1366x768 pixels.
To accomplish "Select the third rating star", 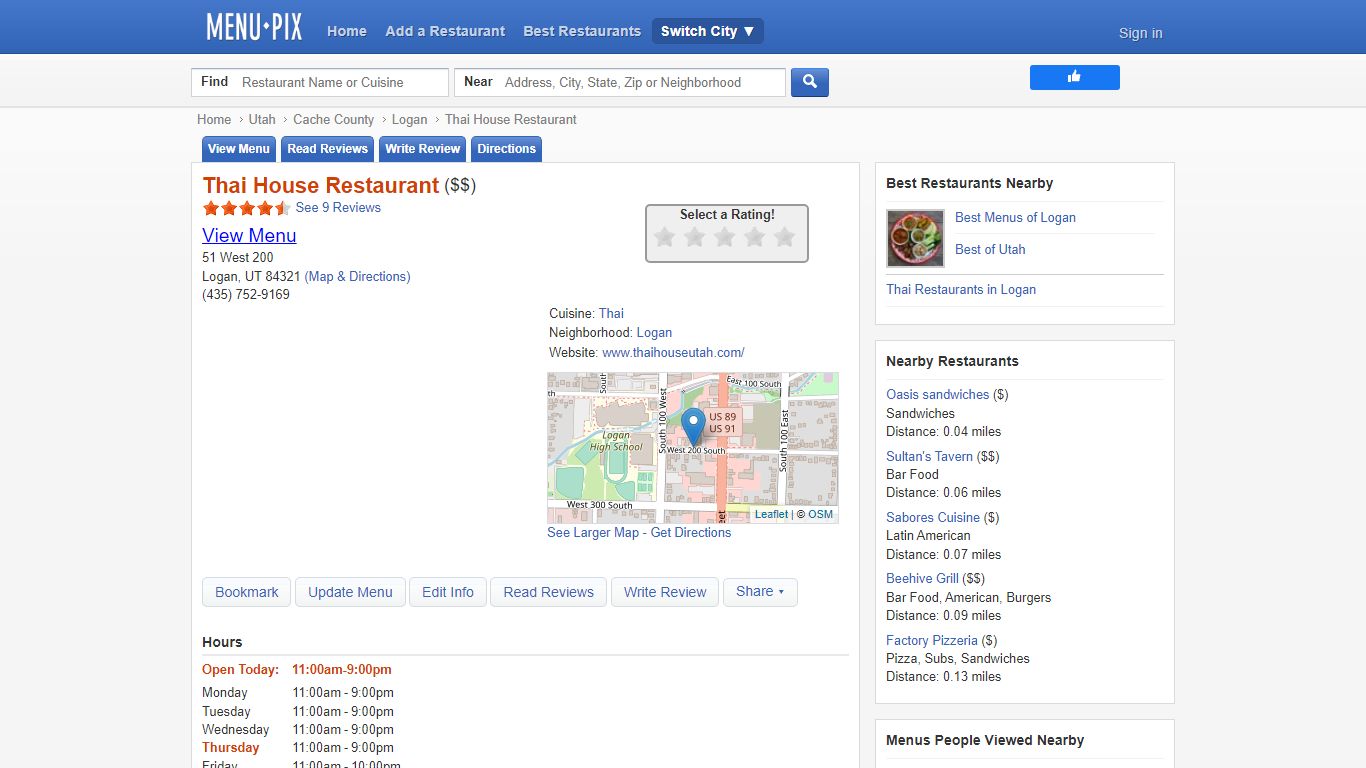I will pos(725,237).
